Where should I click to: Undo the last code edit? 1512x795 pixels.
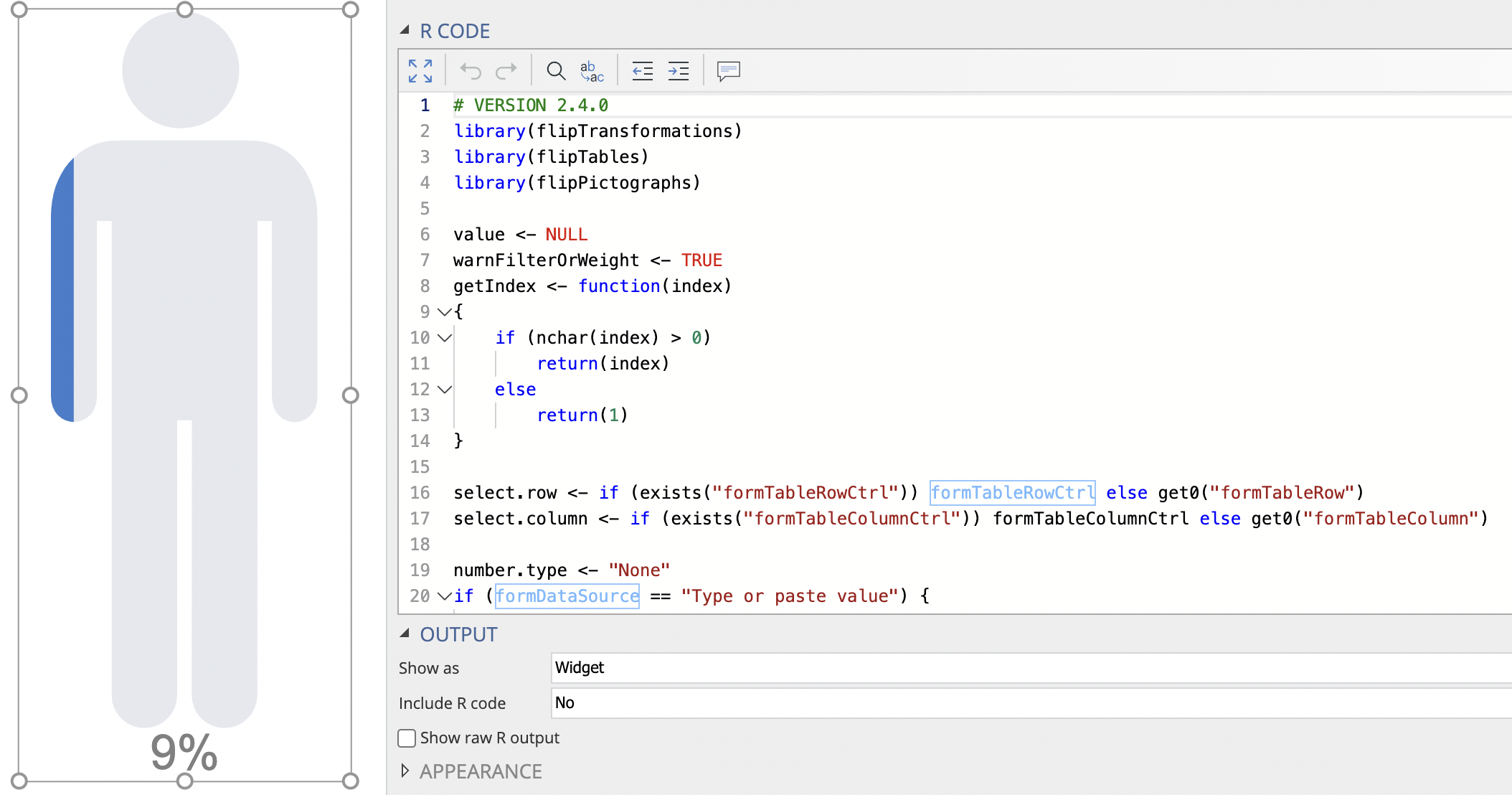469,70
